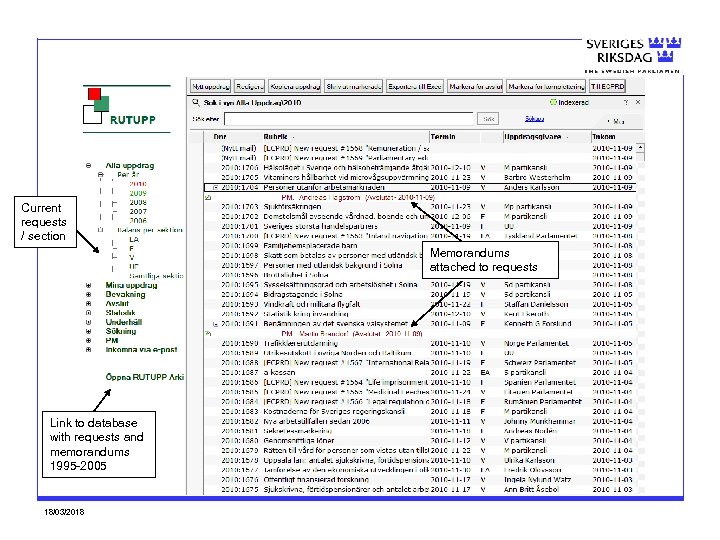
Task: Click Markera för avslut button
Action: (x=476, y=86)
